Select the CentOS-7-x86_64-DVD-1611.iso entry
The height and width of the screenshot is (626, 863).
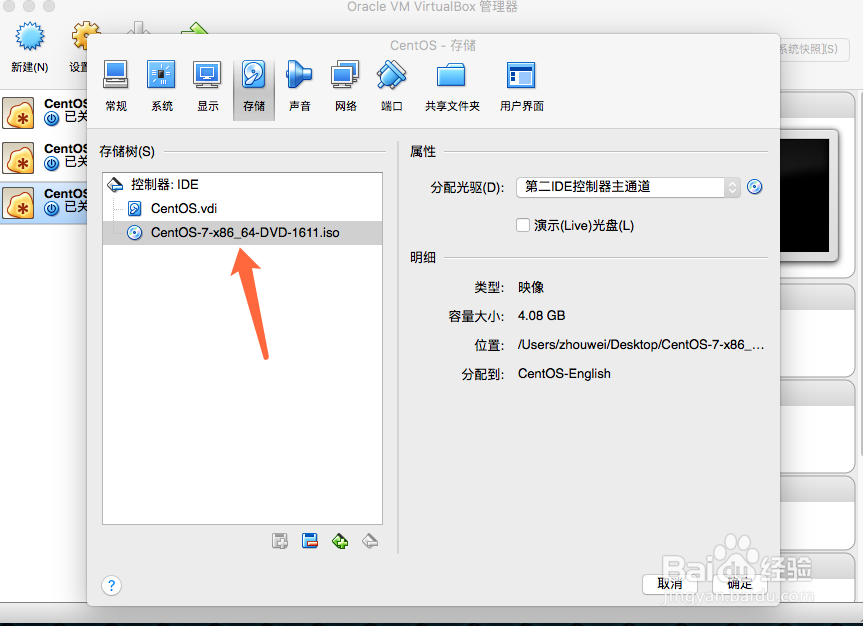click(x=242, y=233)
